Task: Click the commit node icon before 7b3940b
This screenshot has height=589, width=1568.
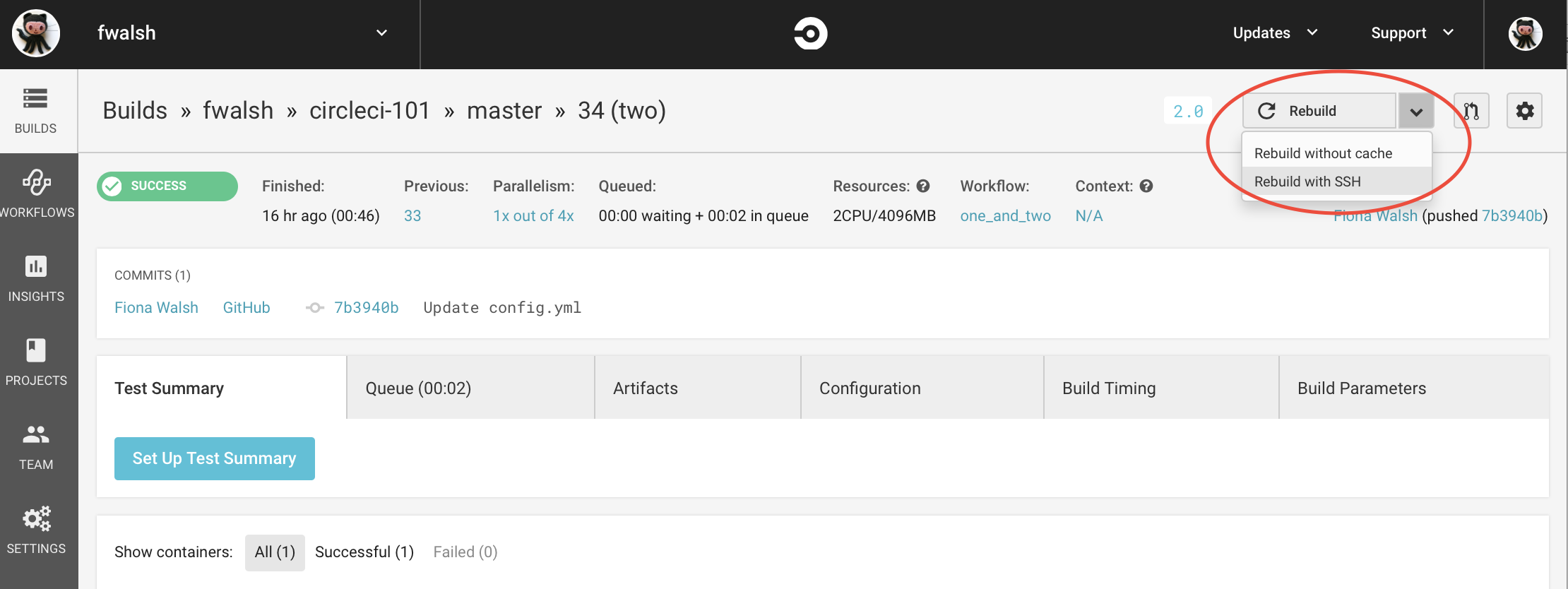Action: click(x=314, y=308)
